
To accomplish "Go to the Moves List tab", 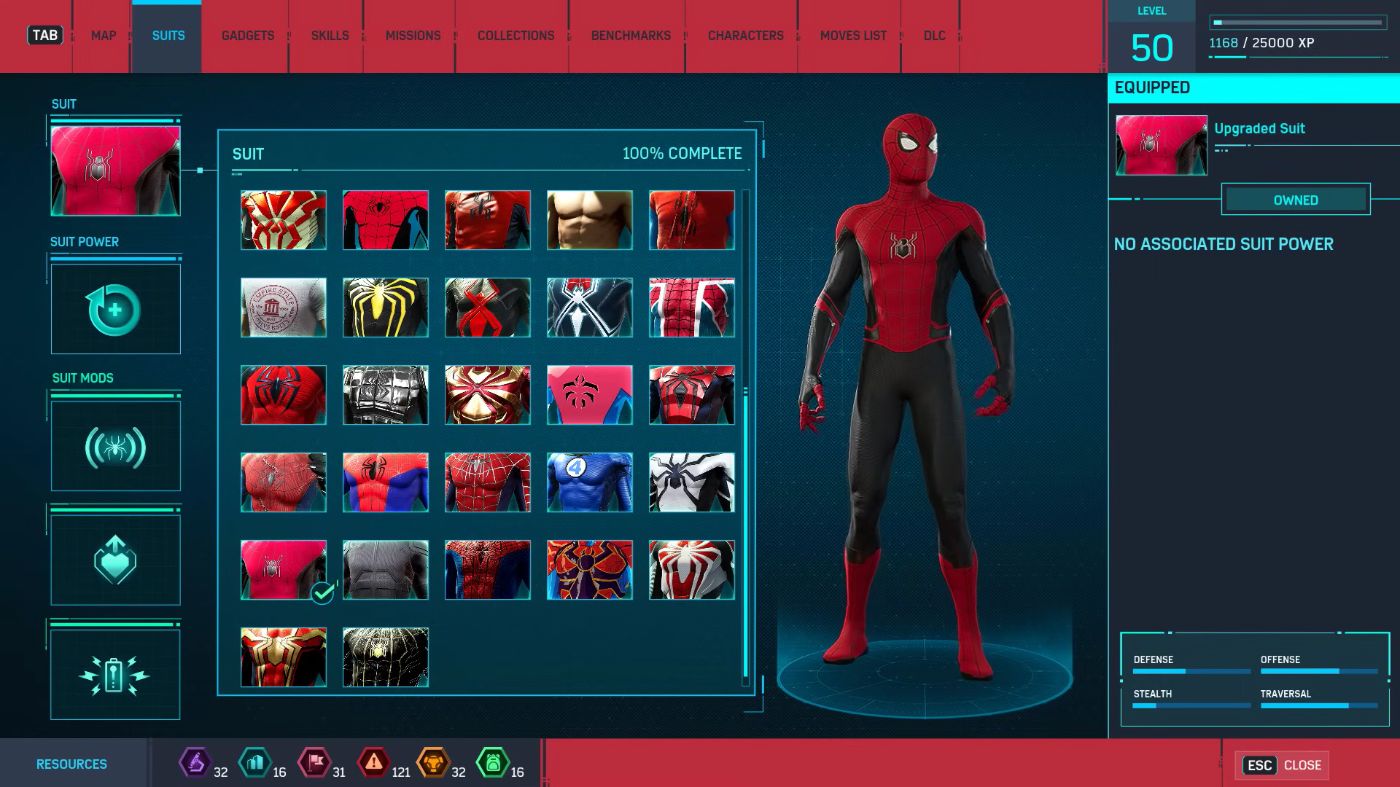I will pyautogui.click(x=853, y=35).
